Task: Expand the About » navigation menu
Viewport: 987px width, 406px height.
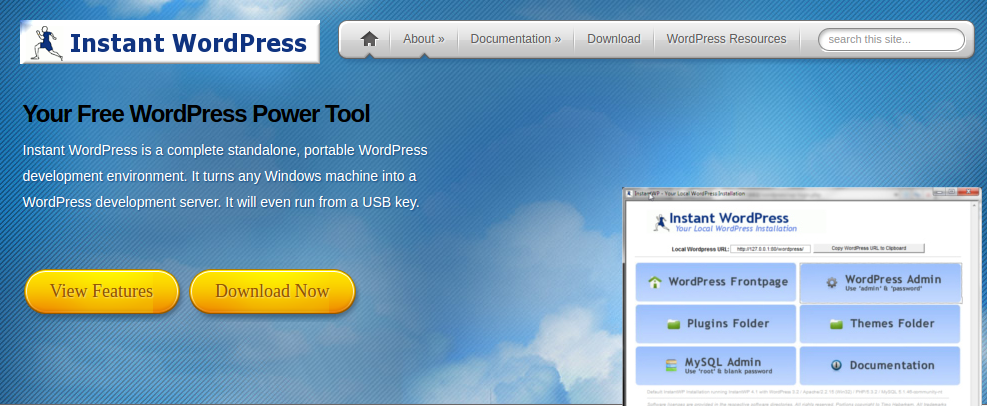Action: click(x=423, y=40)
